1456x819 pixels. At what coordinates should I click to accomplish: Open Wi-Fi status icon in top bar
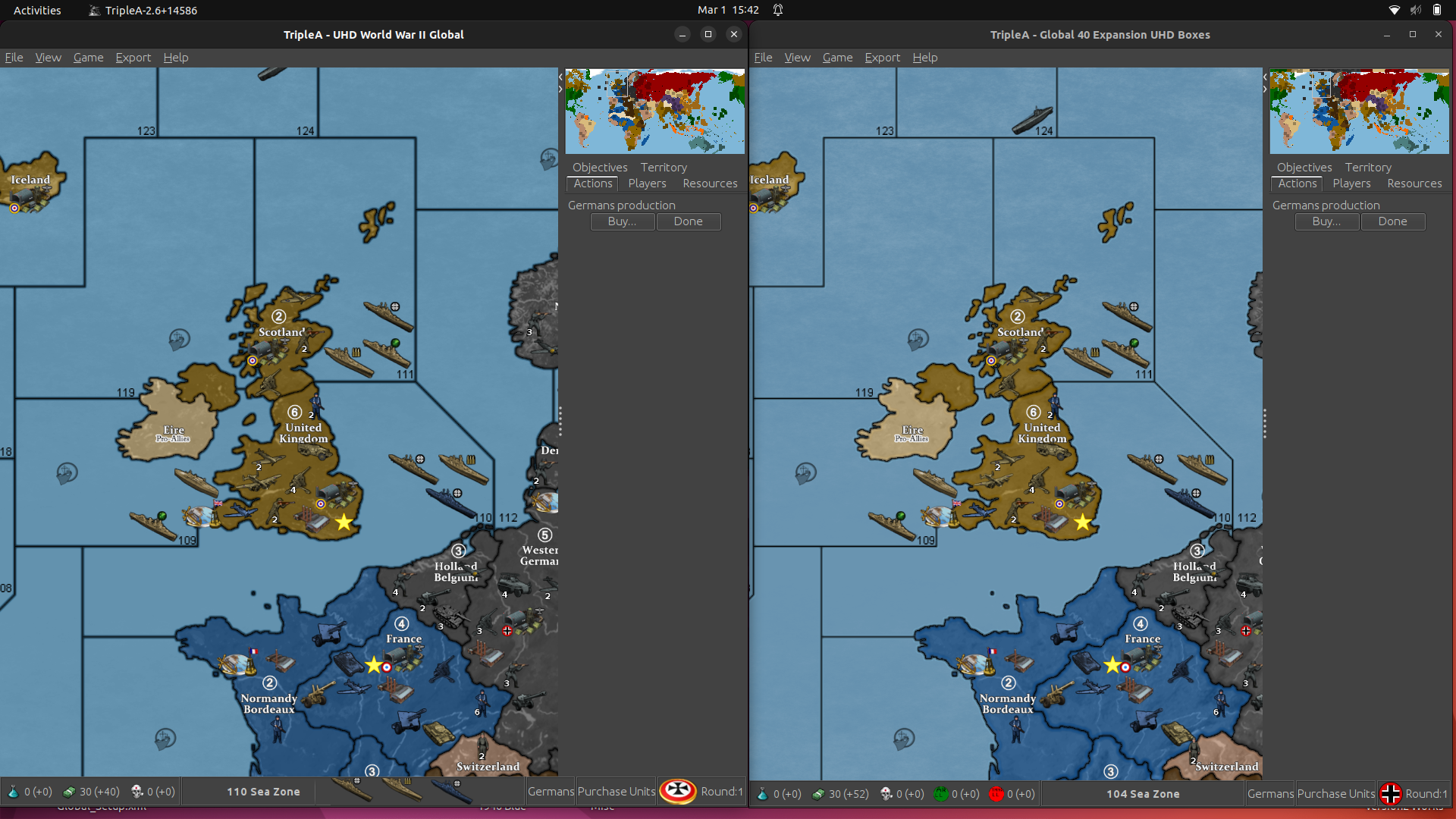pyautogui.click(x=1394, y=10)
